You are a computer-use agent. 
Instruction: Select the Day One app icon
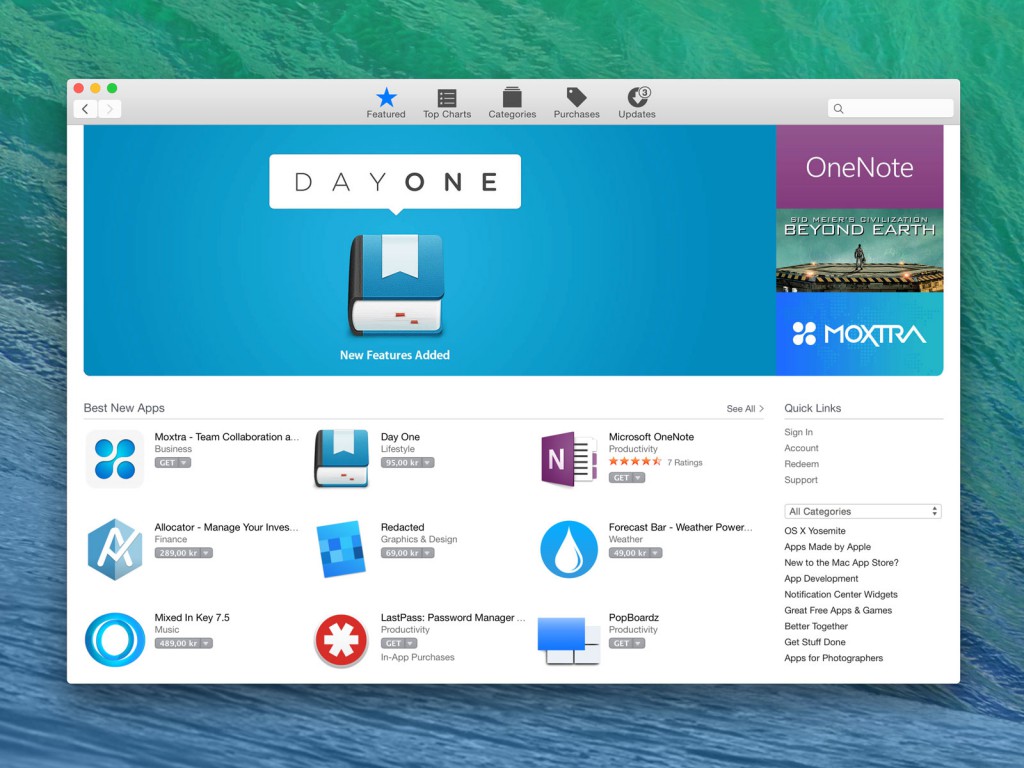pos(341,458)
